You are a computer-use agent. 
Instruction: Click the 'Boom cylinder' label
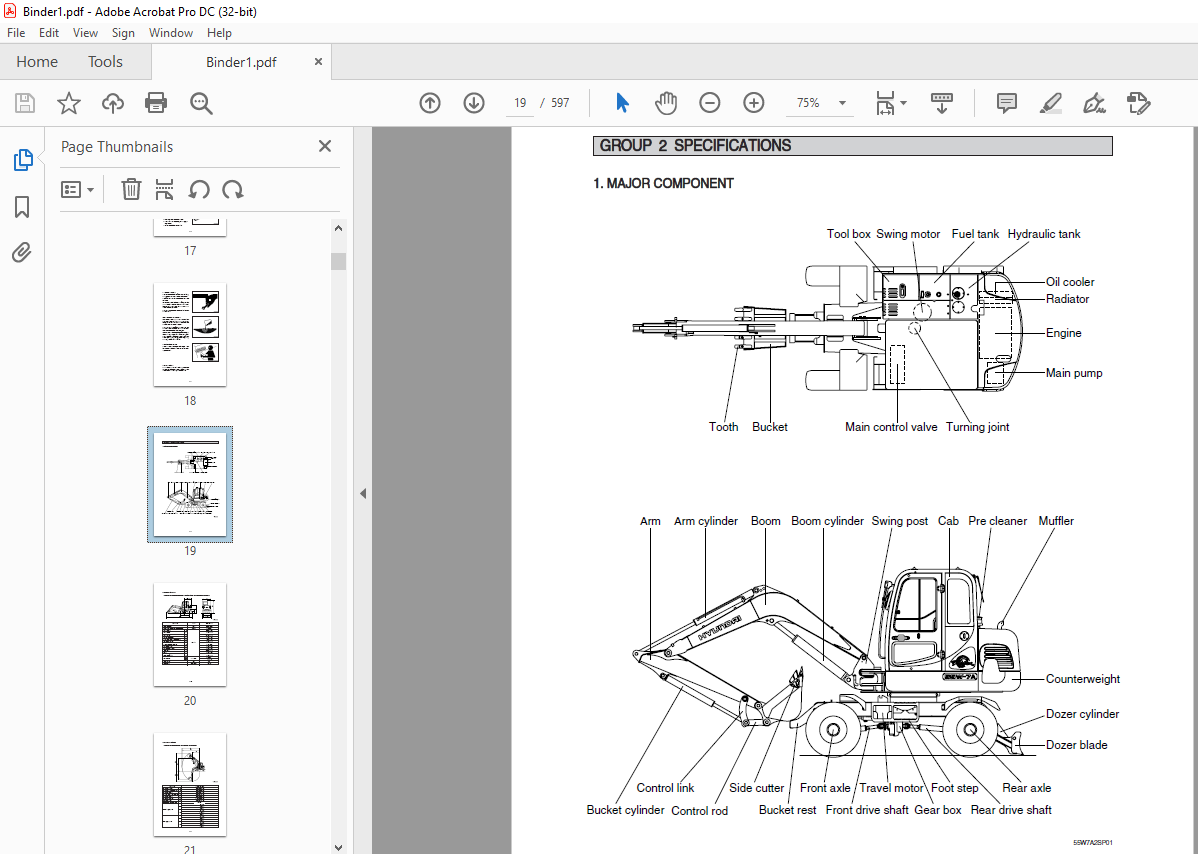[827, 521]
